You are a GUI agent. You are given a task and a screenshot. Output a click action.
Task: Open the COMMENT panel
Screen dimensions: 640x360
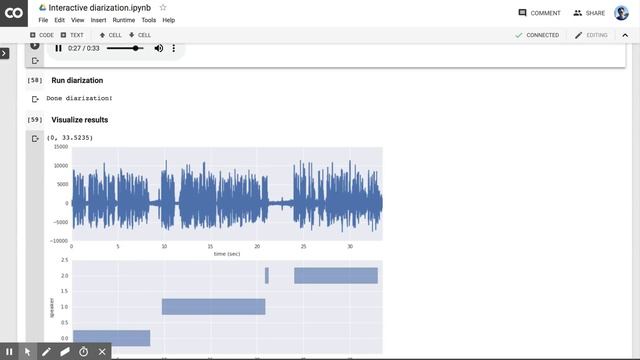(x=539, y=13)
